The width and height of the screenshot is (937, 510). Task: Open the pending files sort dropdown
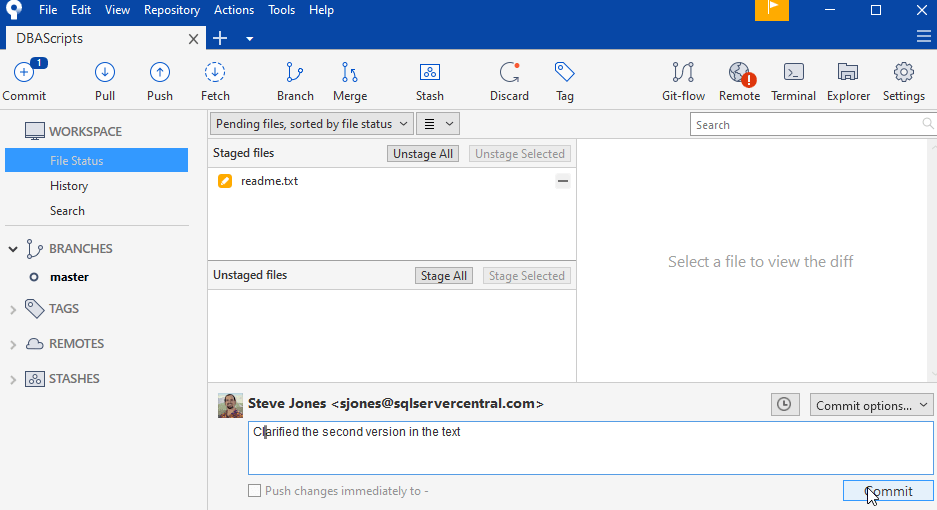tap(311, 124)
